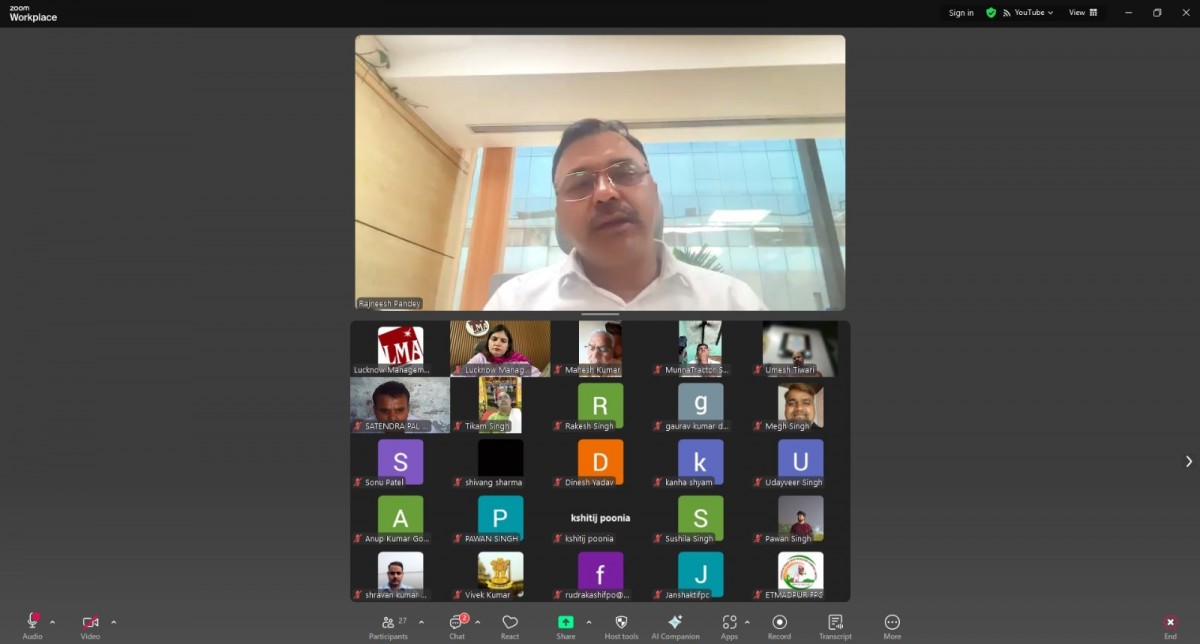Open the React emoji menu
This screenshot has width=1200, height=644.
510,626
